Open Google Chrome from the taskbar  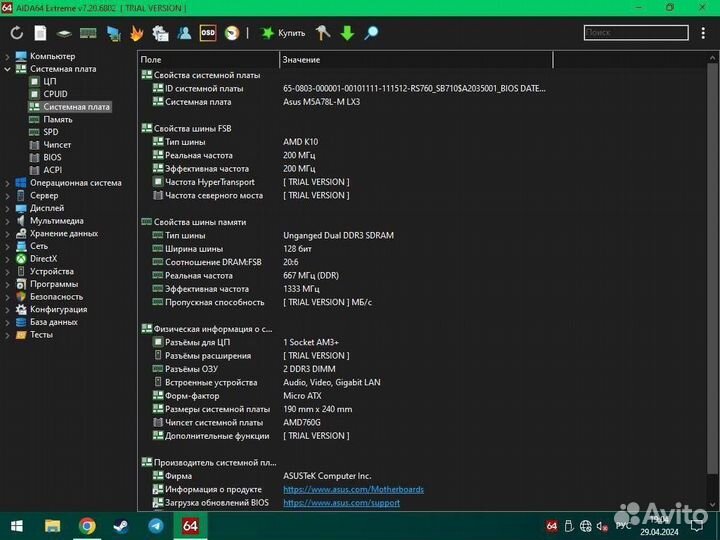pyautogui.click(x=87, y=526)
